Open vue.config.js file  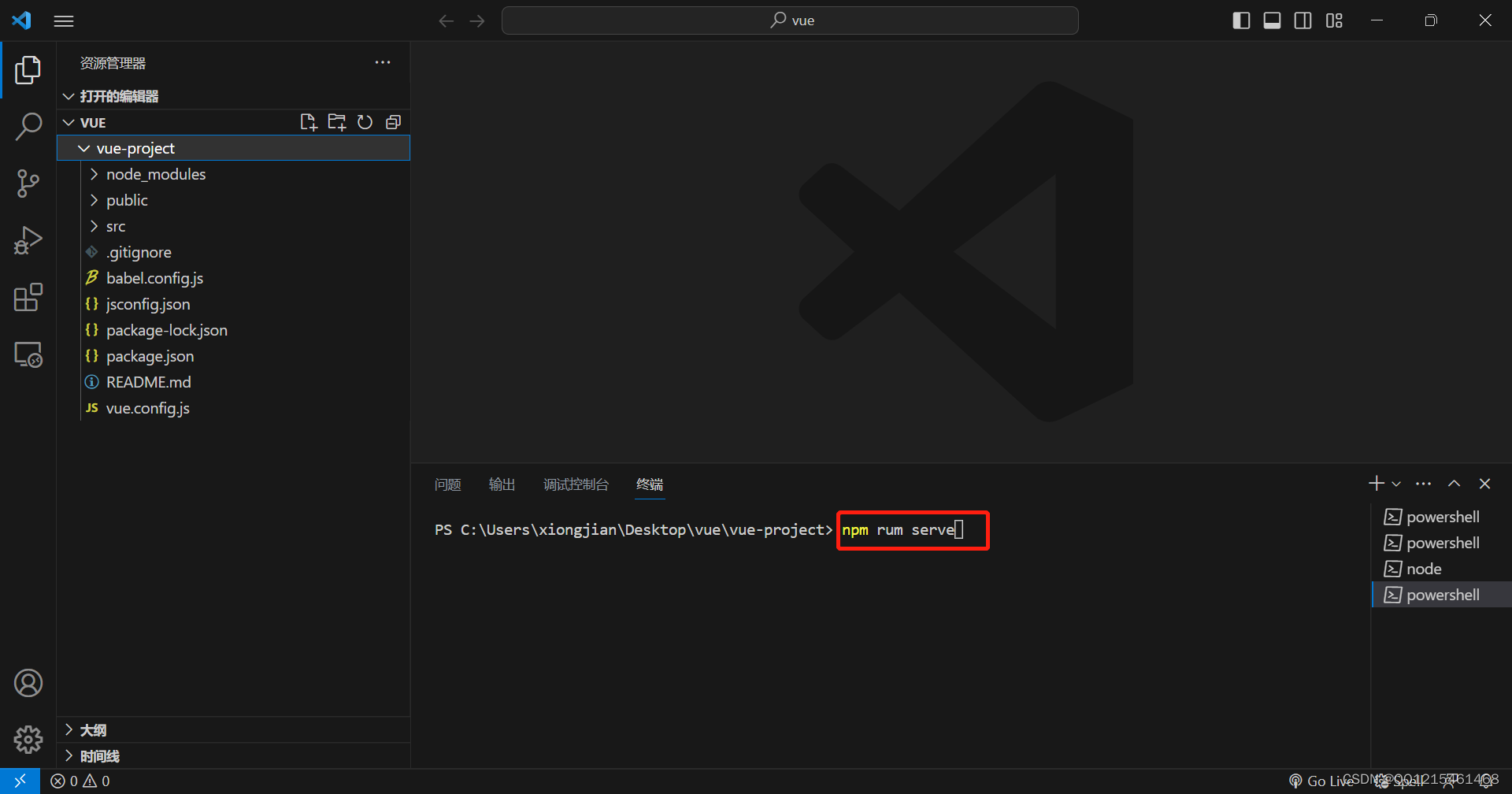[x=234, y=408]
